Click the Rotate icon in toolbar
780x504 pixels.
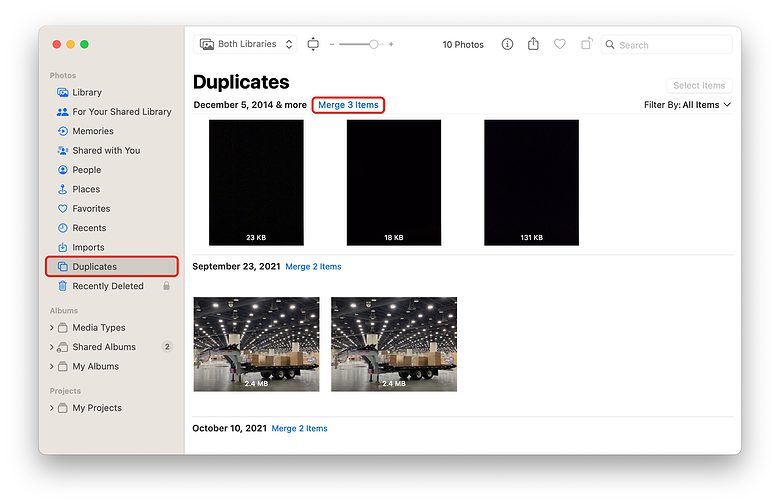pyautogui.click(x=586, y=44)
